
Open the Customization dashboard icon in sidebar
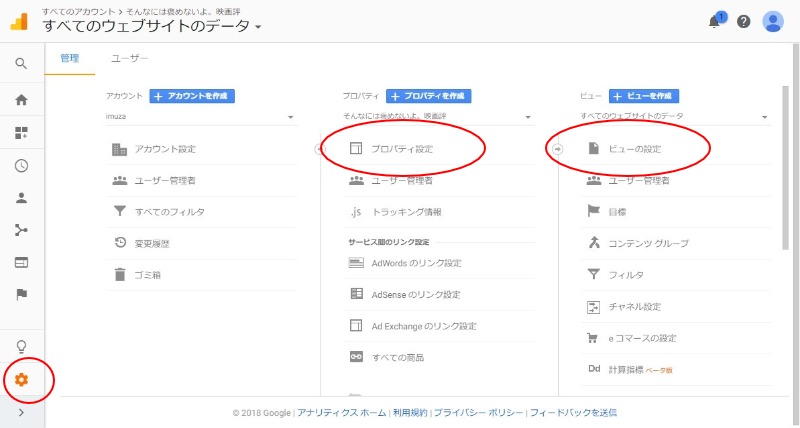click(21, 132)
